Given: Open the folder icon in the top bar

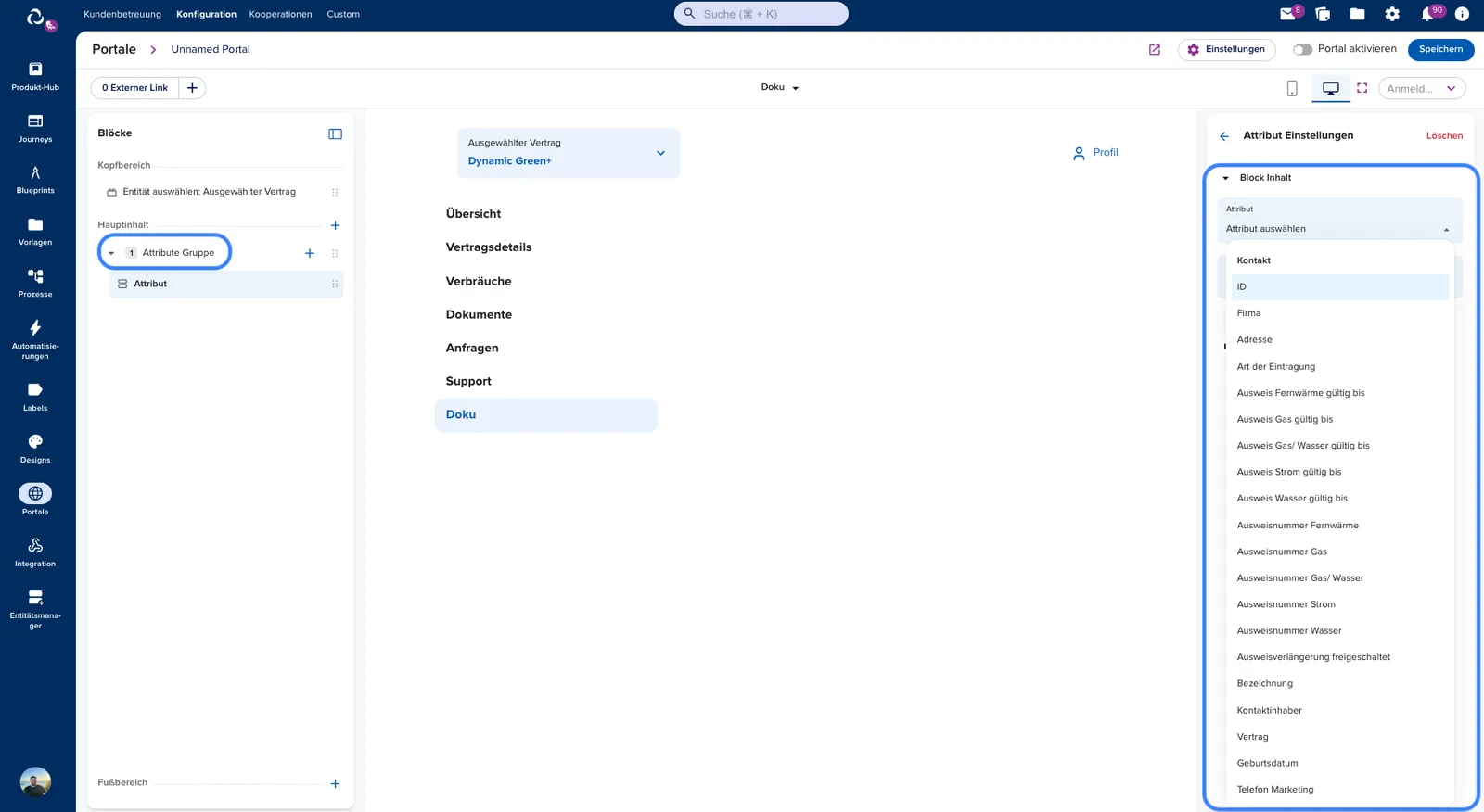Looking at the screenshot, I should 1357,14.
